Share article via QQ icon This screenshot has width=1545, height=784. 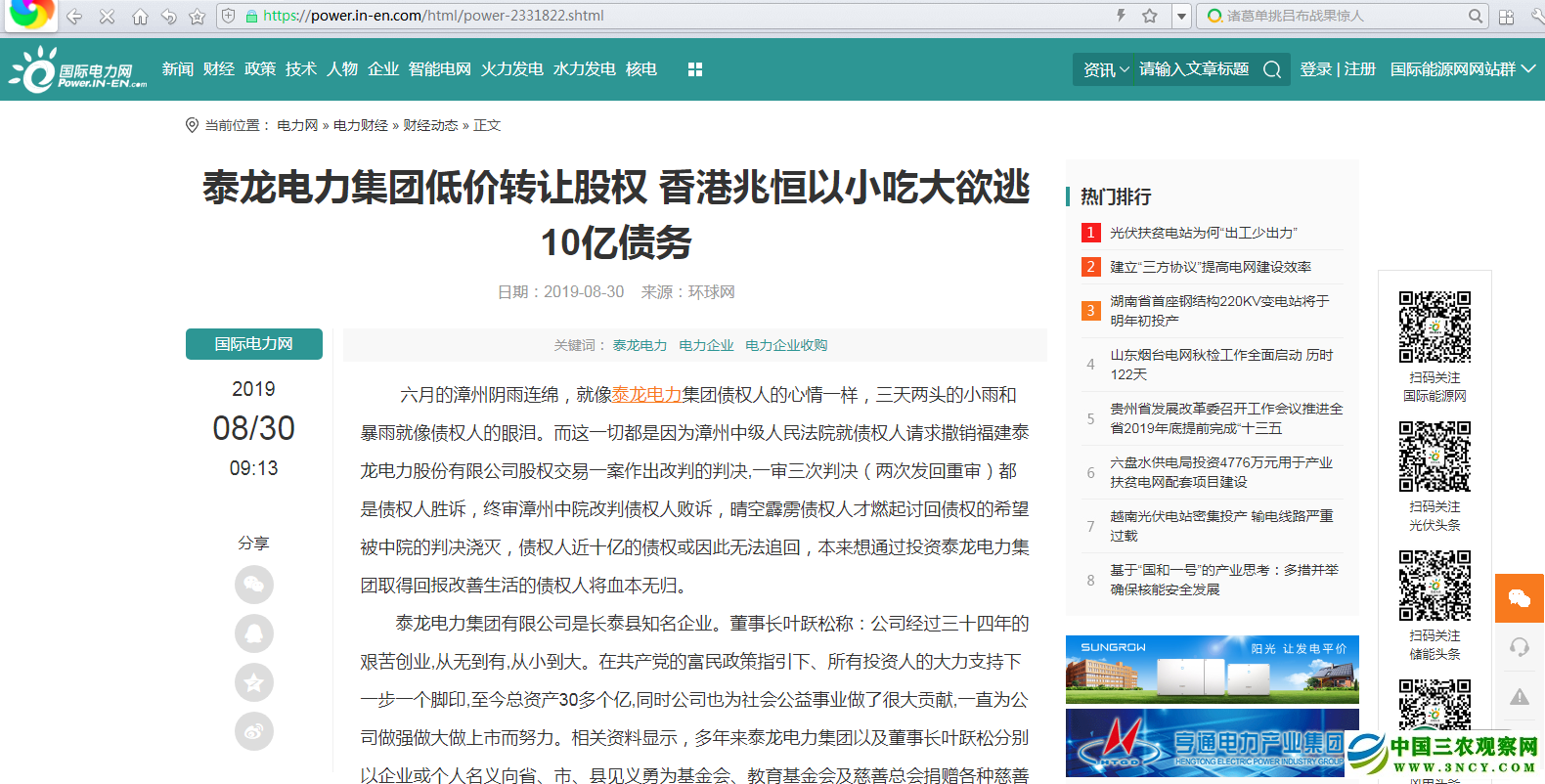[x=254, y=633]
